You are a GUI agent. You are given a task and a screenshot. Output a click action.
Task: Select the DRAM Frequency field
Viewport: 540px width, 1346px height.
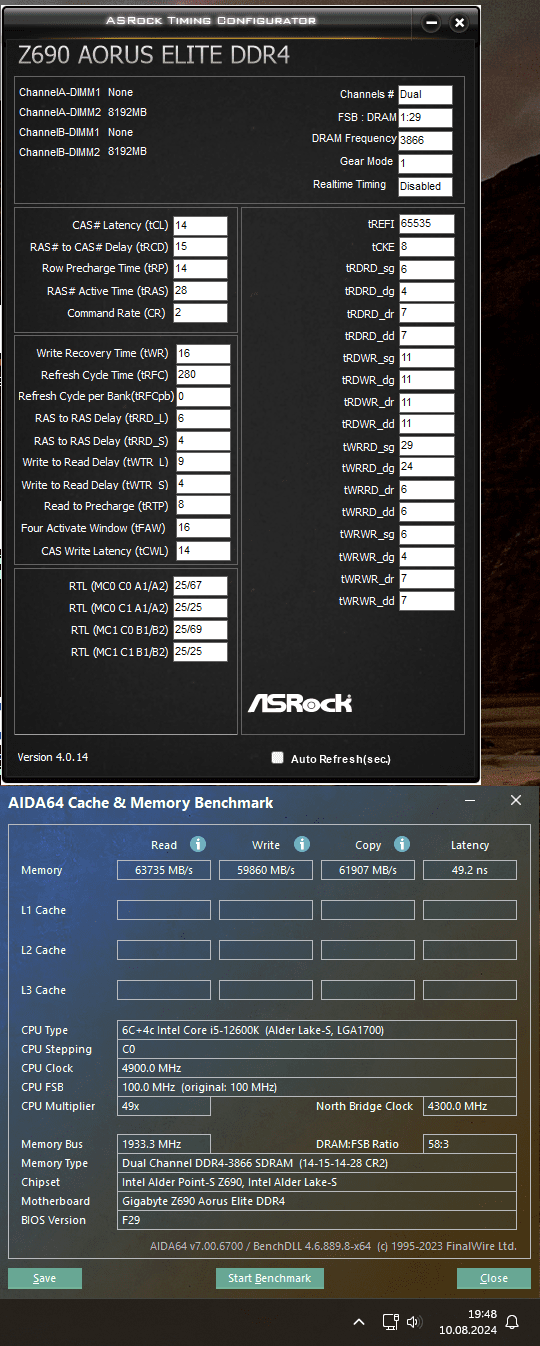click(425, 140)
